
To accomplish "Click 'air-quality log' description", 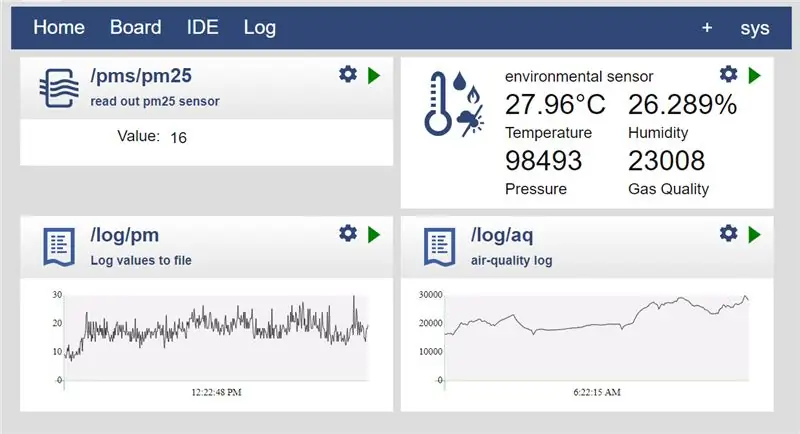I will (511, 261).
